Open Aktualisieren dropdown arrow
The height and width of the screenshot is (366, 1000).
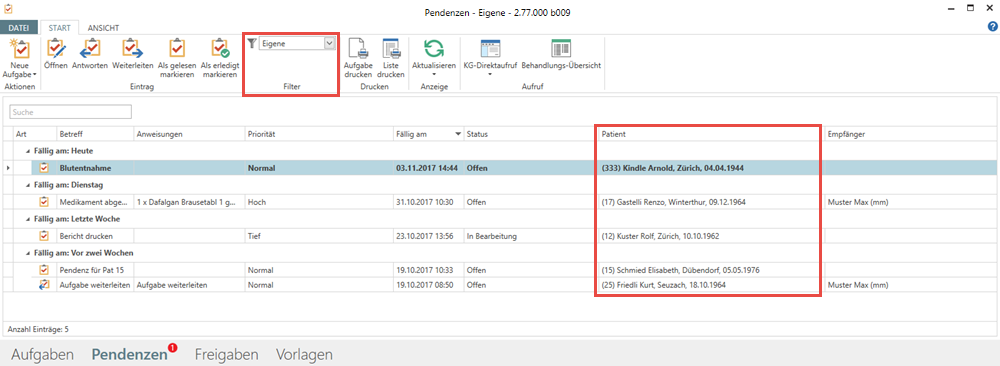[x=434, y=75]
